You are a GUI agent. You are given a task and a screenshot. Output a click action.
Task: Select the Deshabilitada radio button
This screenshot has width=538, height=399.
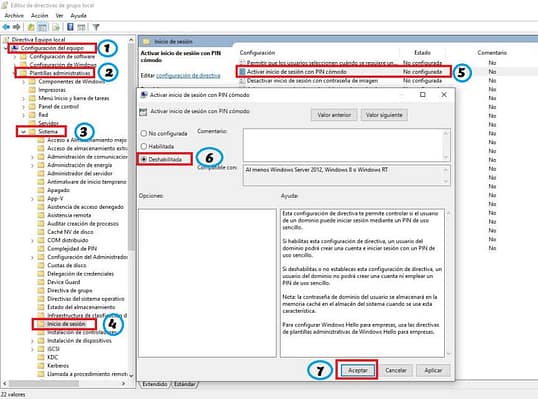[x=144, y=159]
